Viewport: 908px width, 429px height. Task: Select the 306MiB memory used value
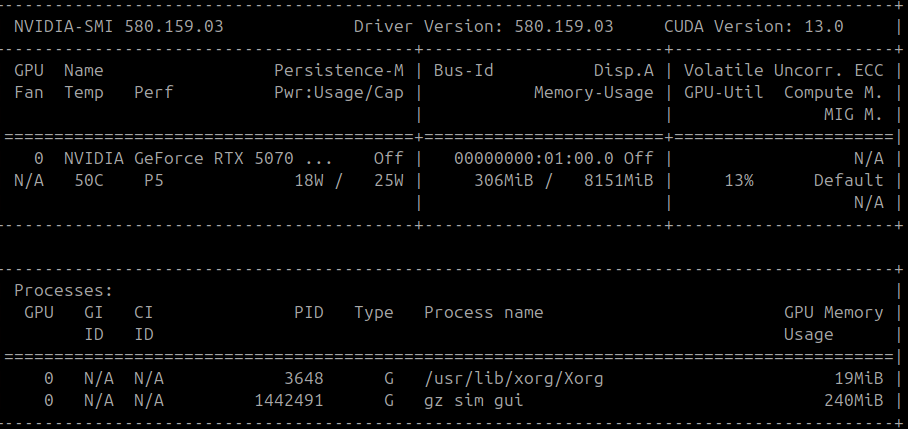504,181
